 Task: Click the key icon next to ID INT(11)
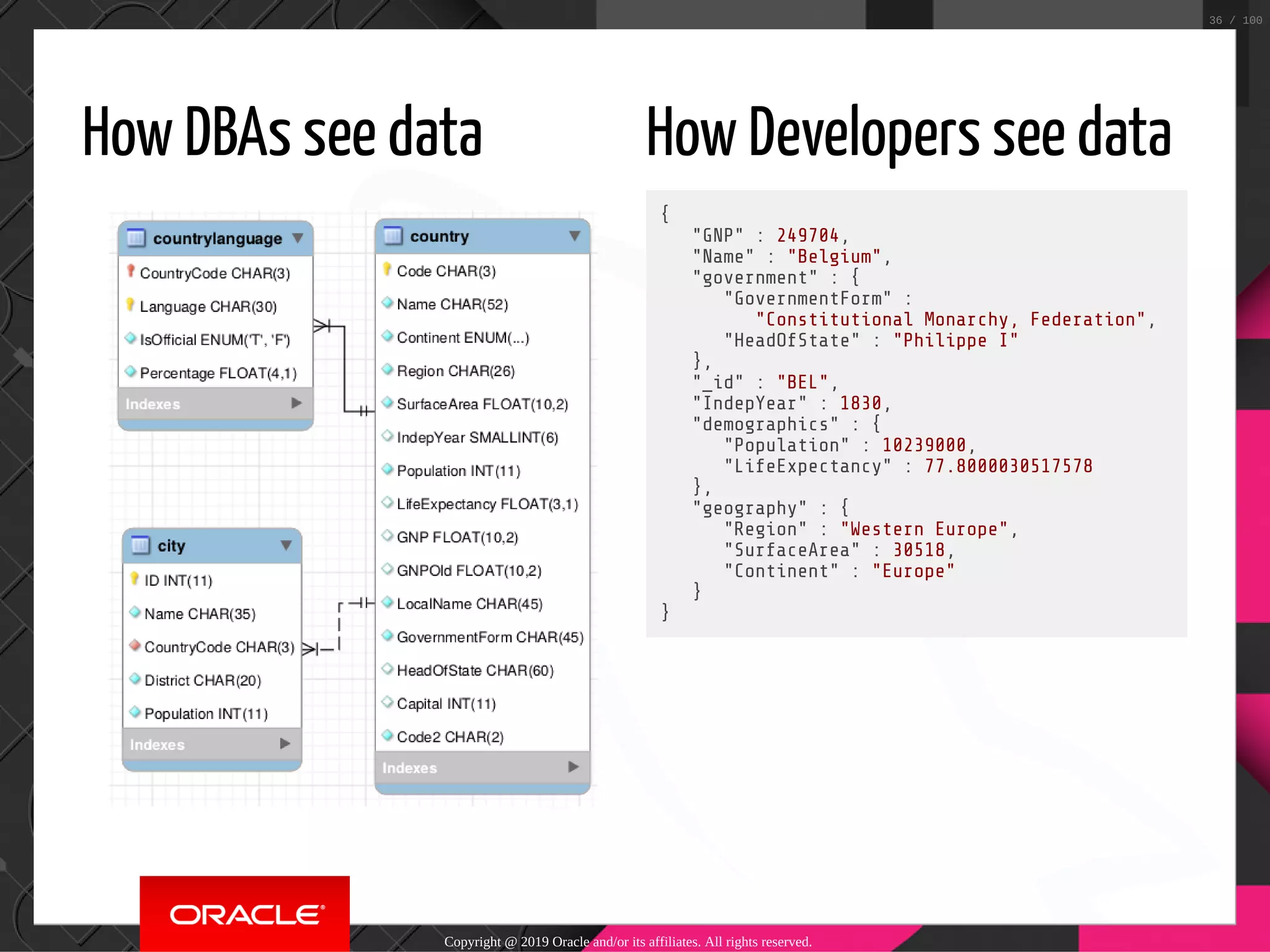pos(135,579)
